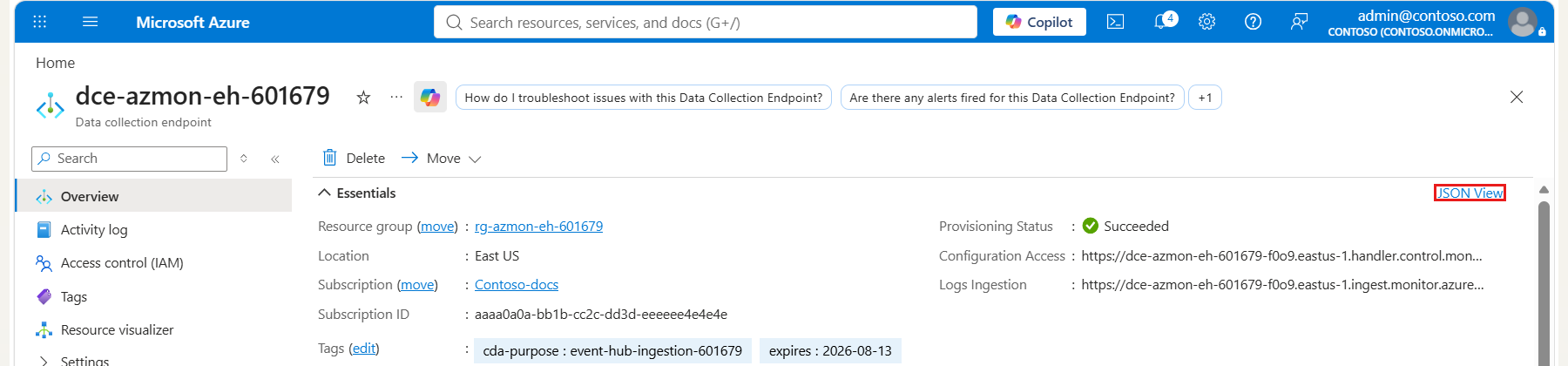
Task: Click the Subscription ID value aaaa0a0a-bb1b…
Action: coord(601,314)
